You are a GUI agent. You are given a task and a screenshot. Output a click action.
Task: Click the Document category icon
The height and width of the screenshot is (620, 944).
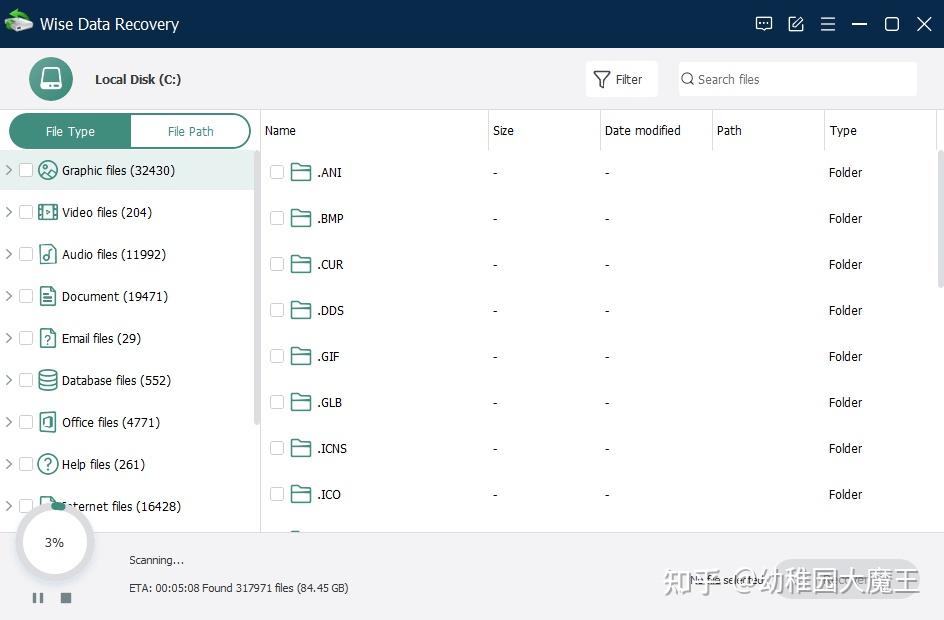tap(48, 296)
